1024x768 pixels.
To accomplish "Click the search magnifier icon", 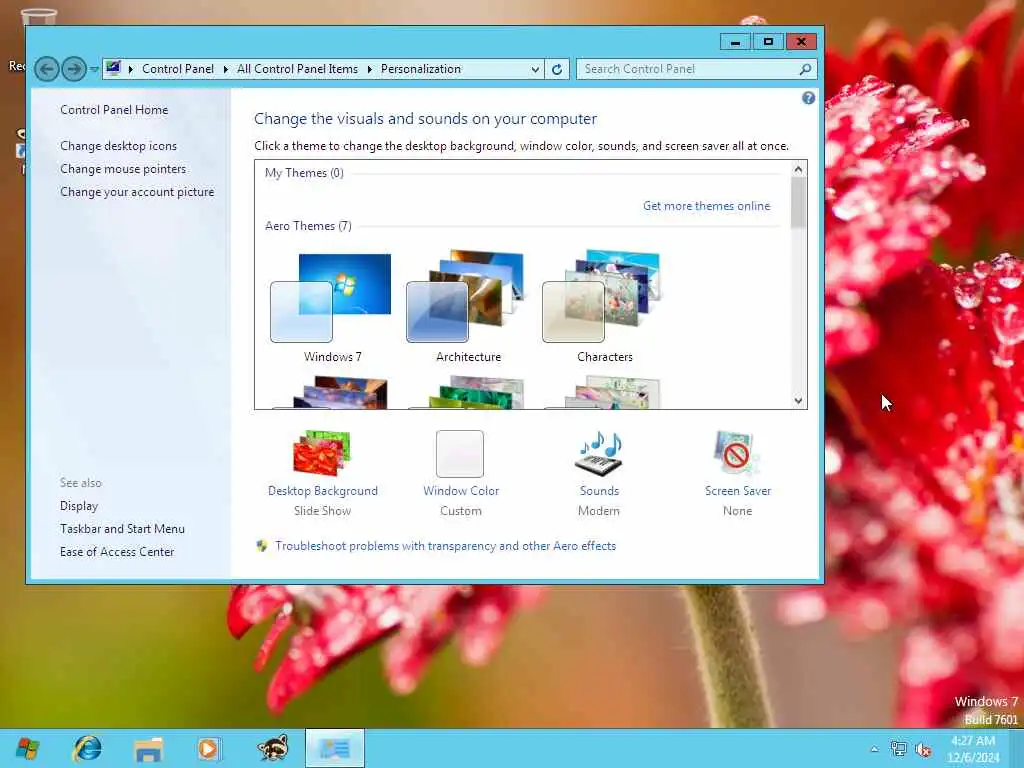I will (806, 69).
